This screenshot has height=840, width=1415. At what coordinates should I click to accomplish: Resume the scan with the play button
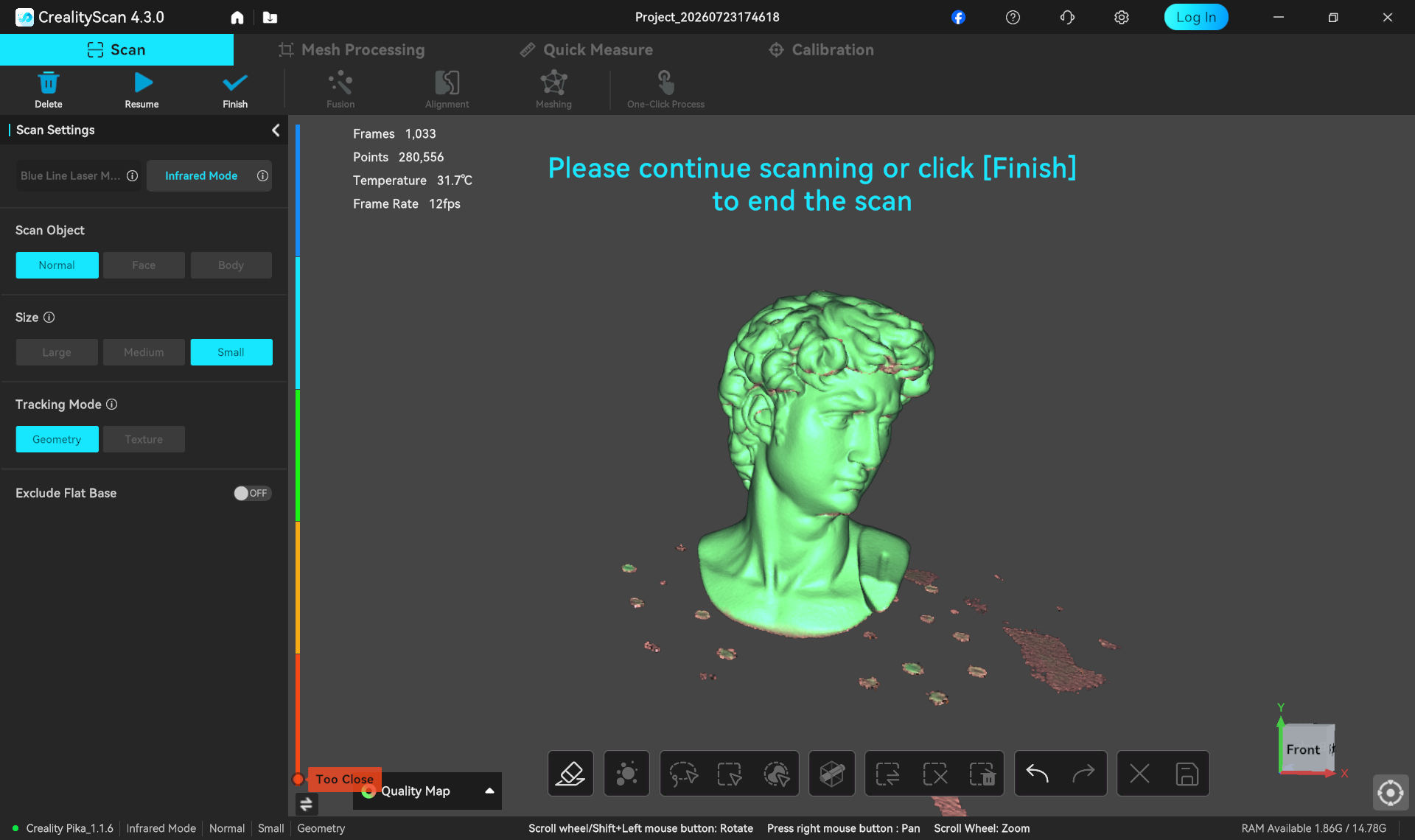[143, 83]
